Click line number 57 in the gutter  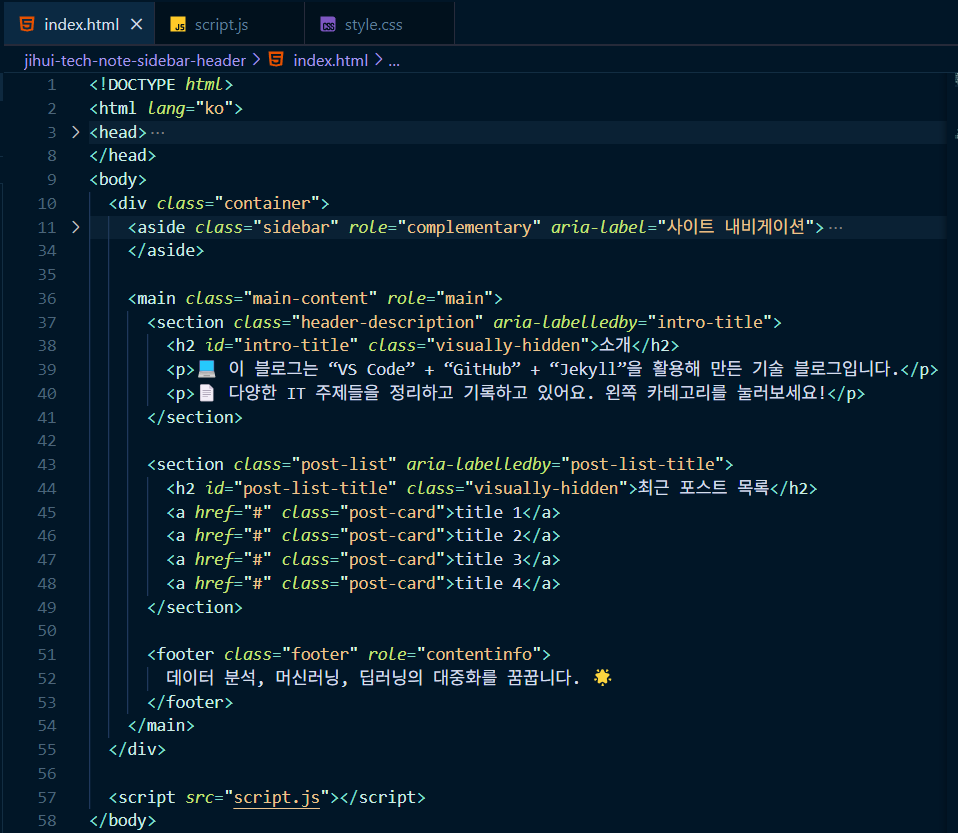point(46,798)
